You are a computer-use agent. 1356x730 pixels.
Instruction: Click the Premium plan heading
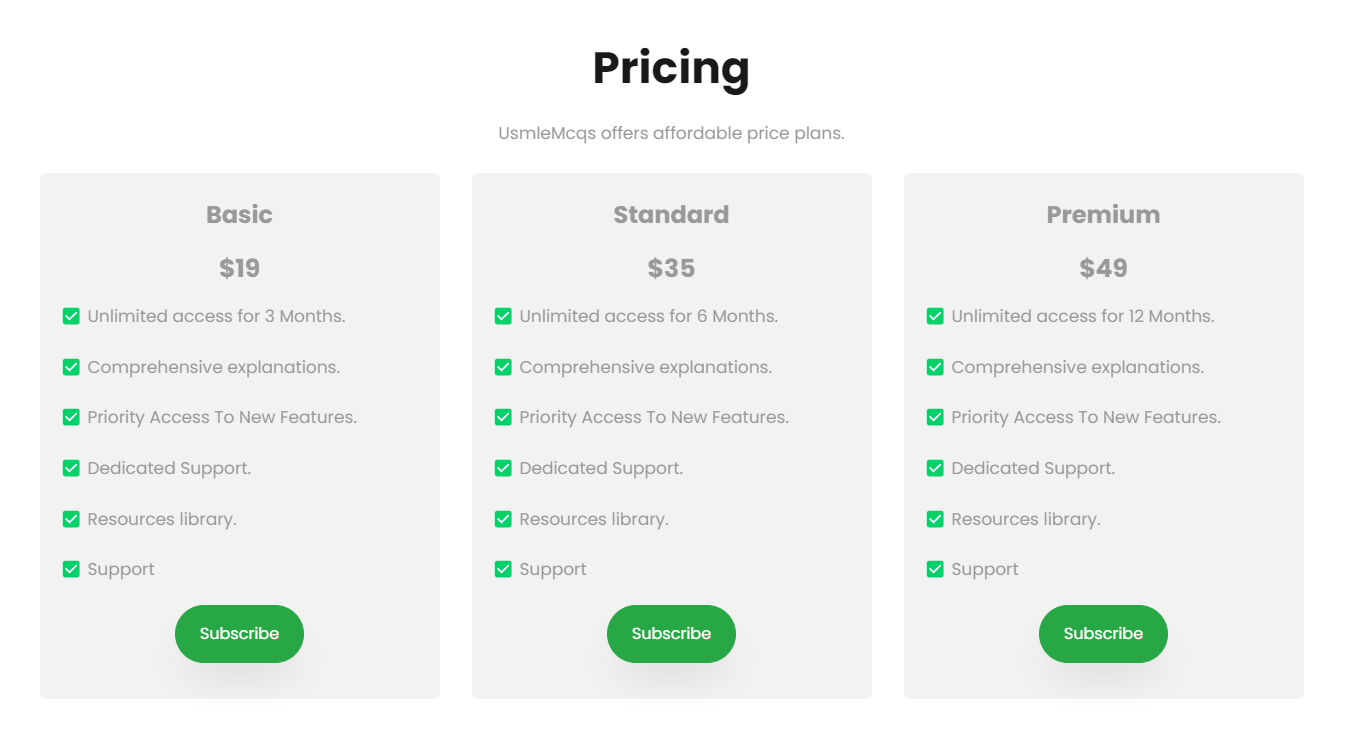[x=1103, y=214]
